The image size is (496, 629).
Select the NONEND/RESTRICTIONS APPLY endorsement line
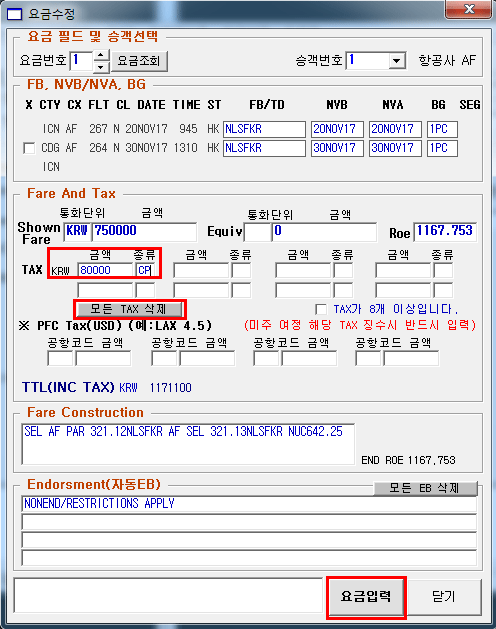249,504
